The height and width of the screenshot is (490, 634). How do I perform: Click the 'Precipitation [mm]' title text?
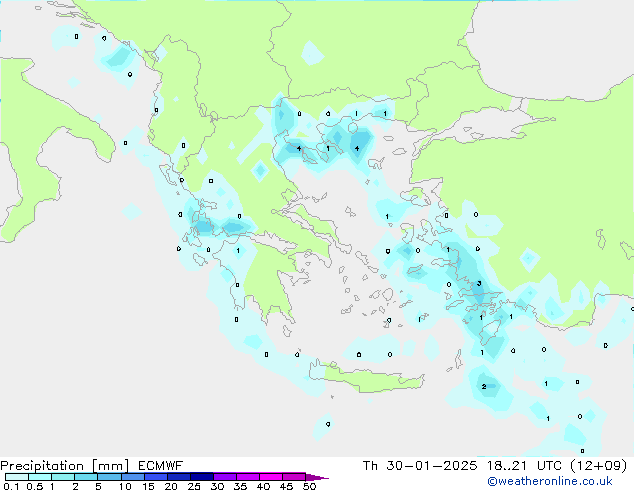tap(65, 466)
